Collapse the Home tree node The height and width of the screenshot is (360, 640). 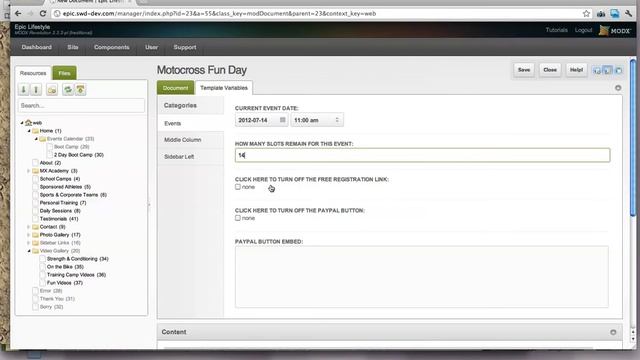(29, 131)
